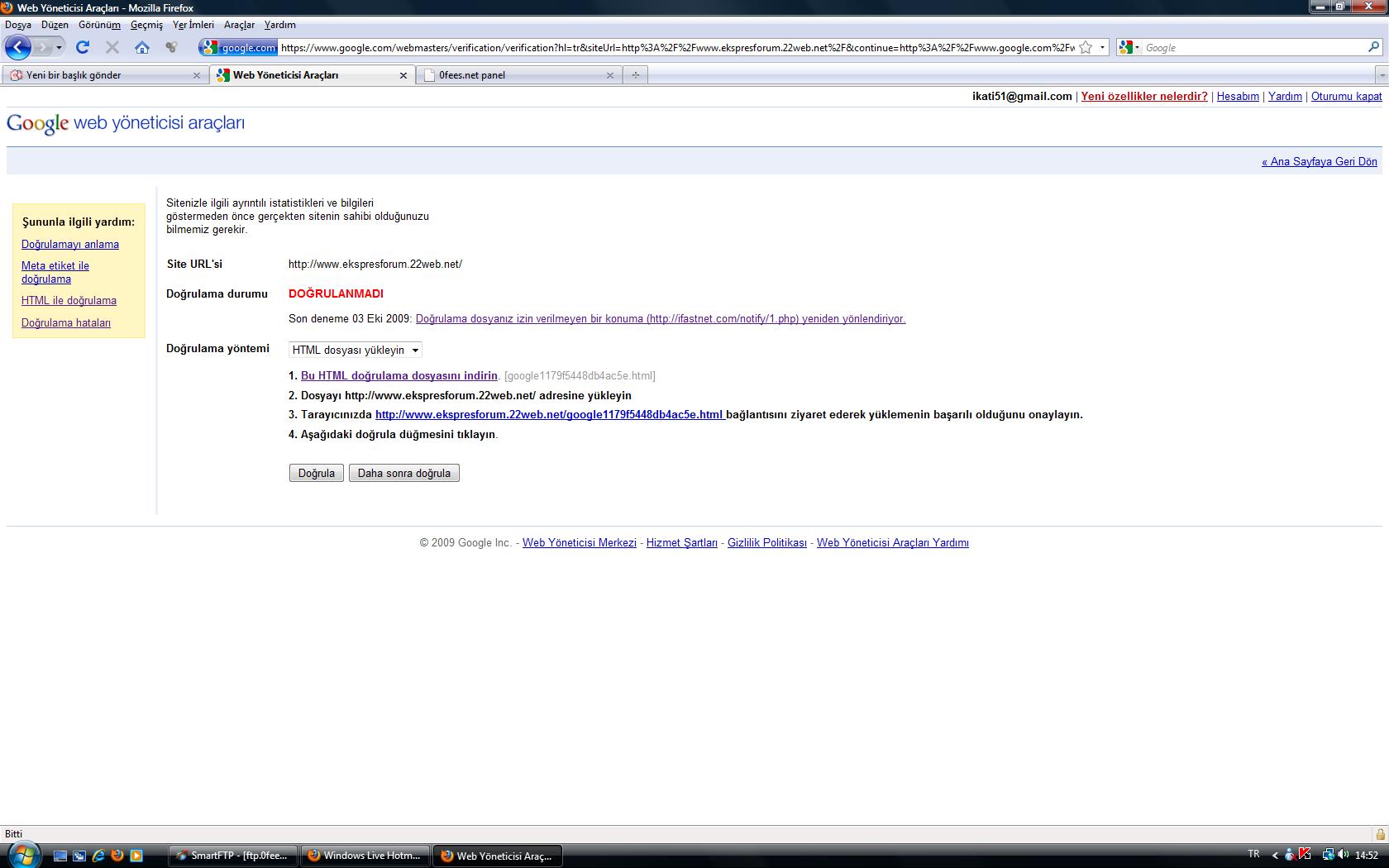Open the Yardım menu in the menu bar

click(x=279, y=25)
